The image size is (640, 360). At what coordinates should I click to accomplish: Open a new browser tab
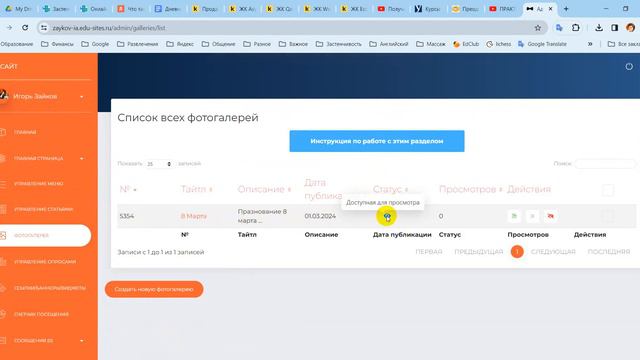[566, 9]
